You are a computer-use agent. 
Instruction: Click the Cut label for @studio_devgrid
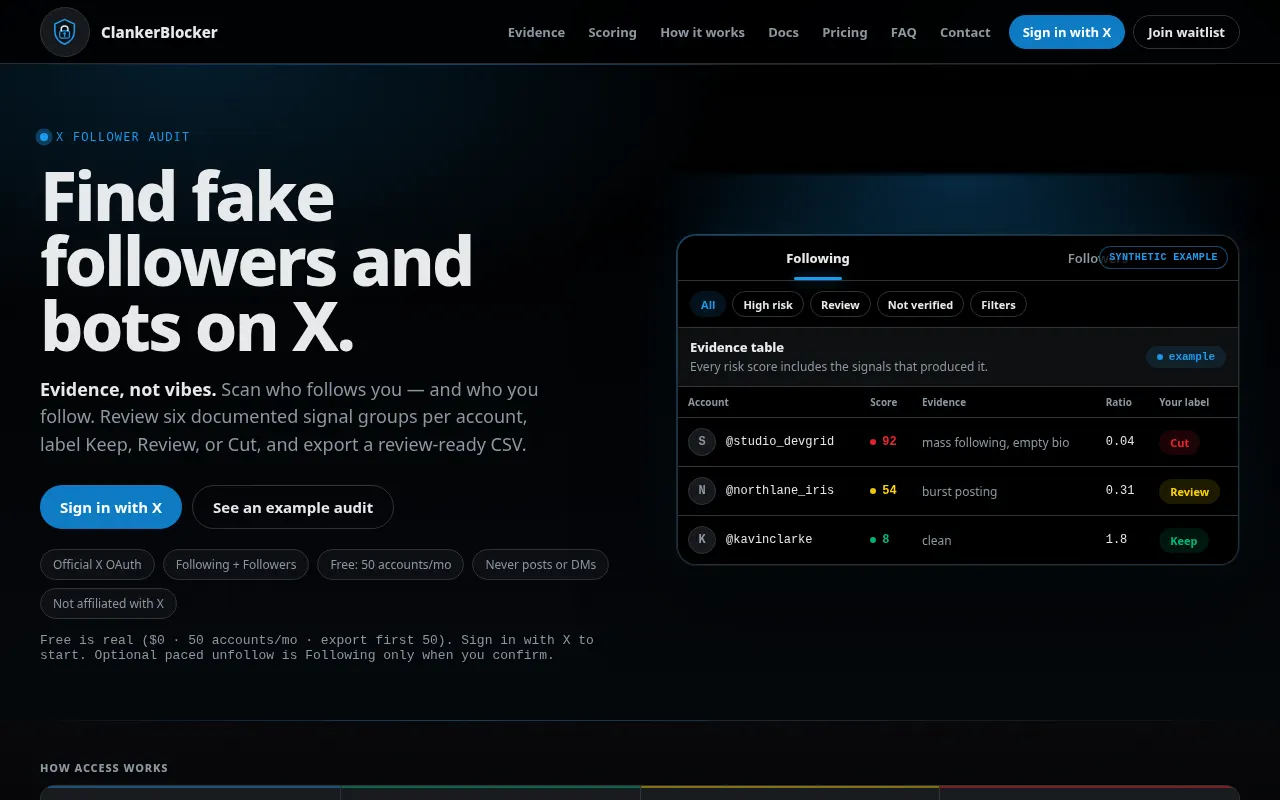[x=1180, y=443]
